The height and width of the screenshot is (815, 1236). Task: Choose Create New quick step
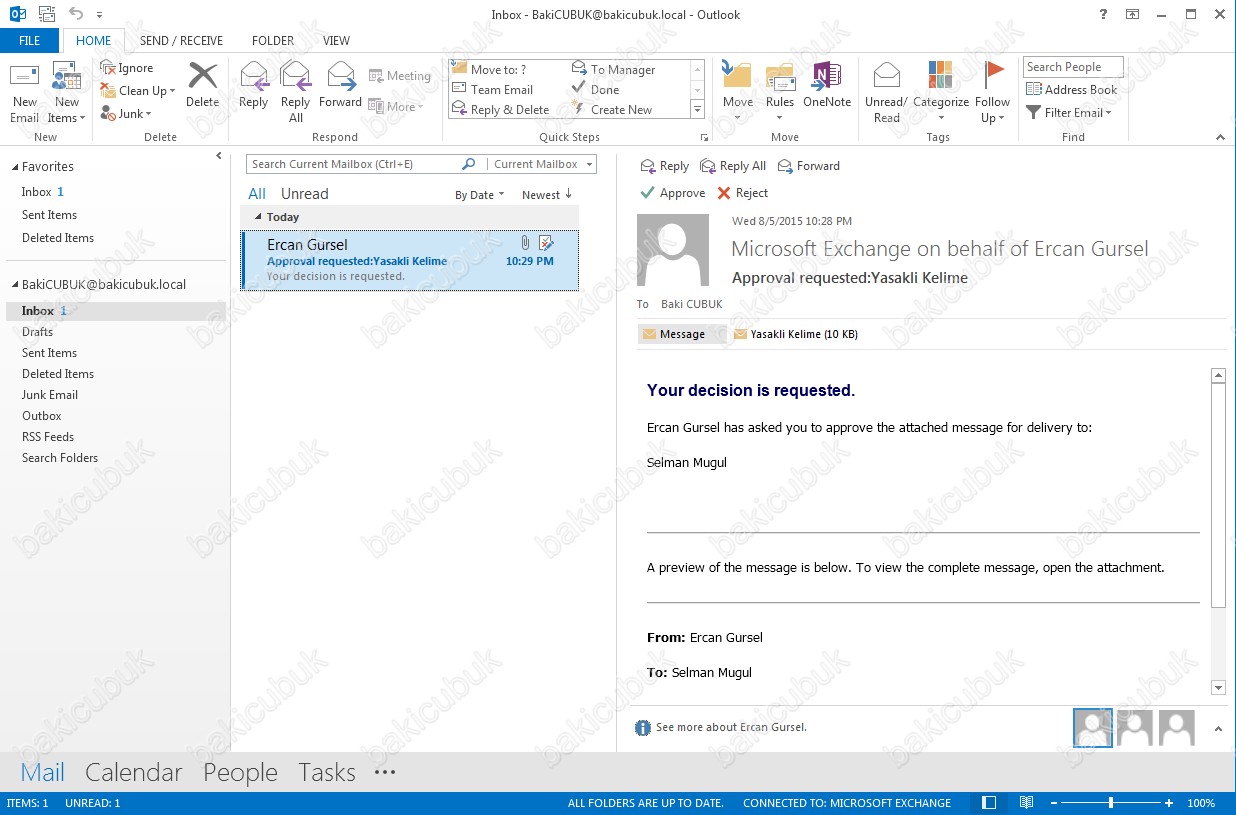(611, 109)
